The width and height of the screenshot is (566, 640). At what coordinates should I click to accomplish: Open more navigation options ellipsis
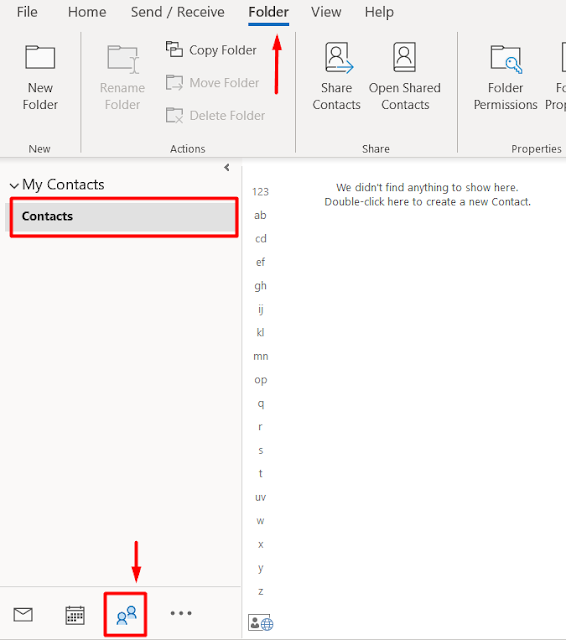pyautogui.click(x=181, y=613)
